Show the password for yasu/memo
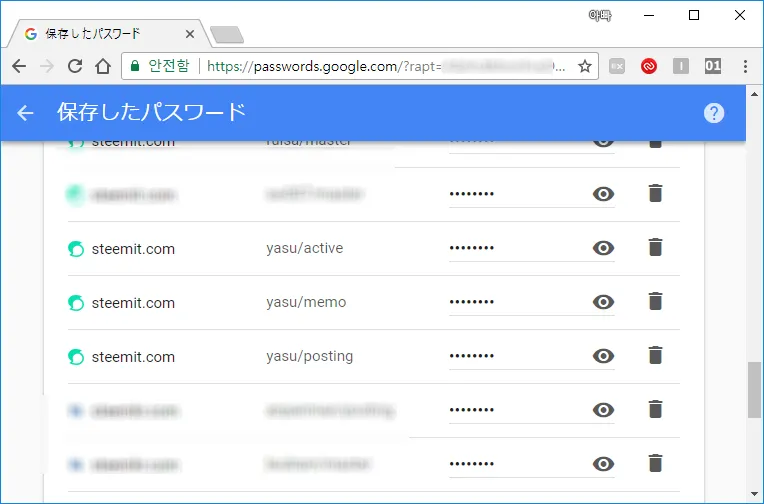 click(603, 302)
